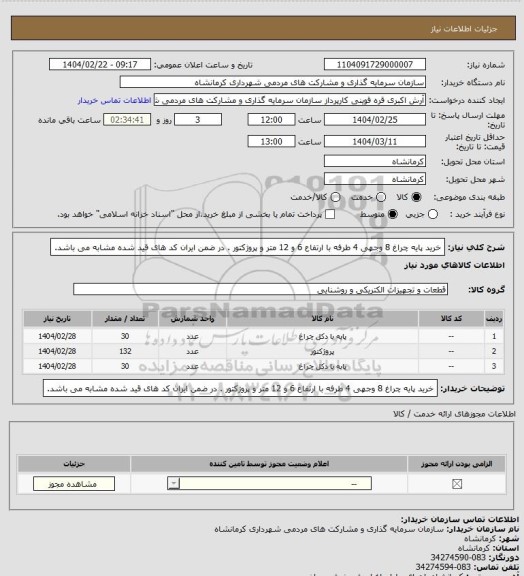Viewport: 524px width, 576px height.
Task: Click the quantity 132 in row 2
Action: pos(125,351)
